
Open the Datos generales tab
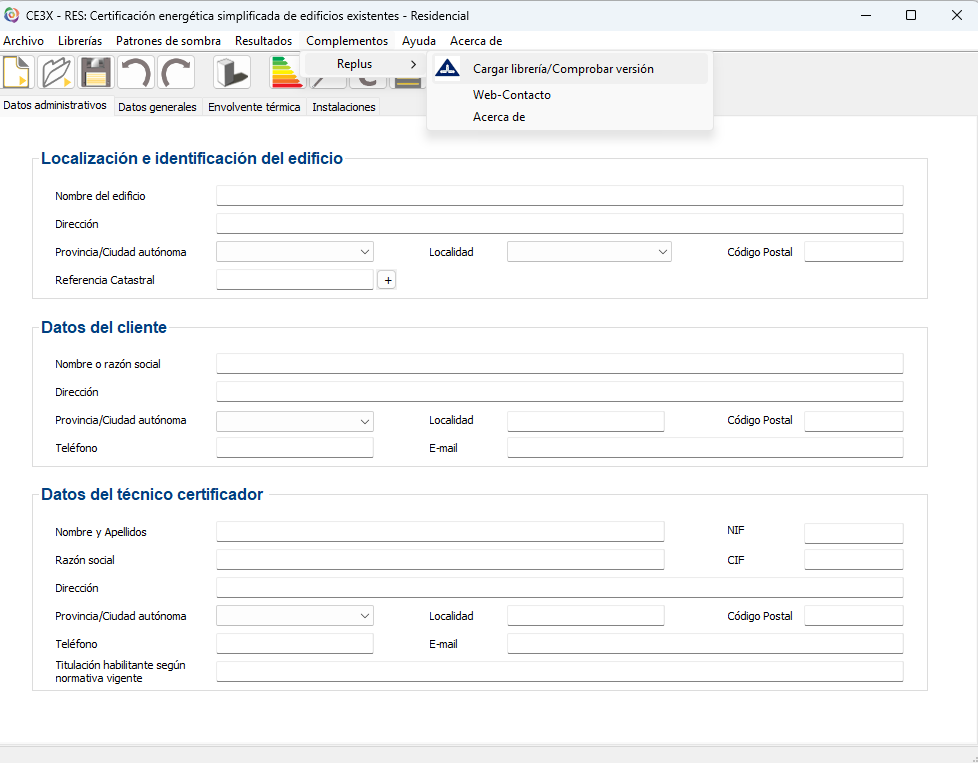point(157,107)
